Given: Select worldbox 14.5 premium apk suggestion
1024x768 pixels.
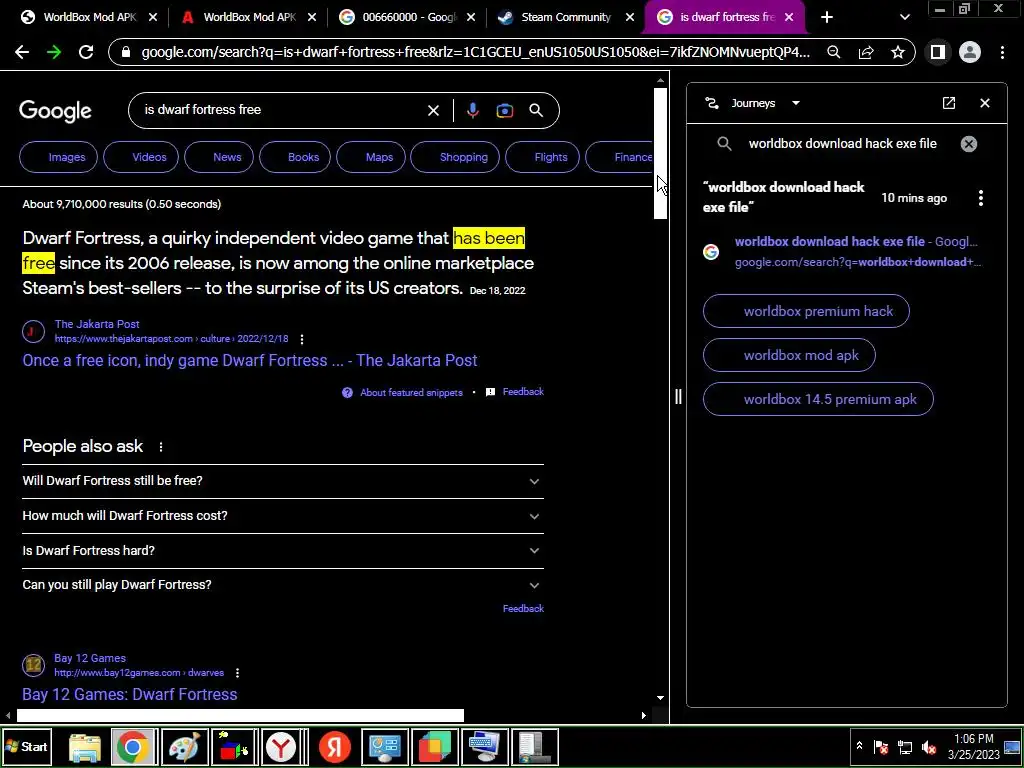Looking at the screenshot, I should [818, 400].
